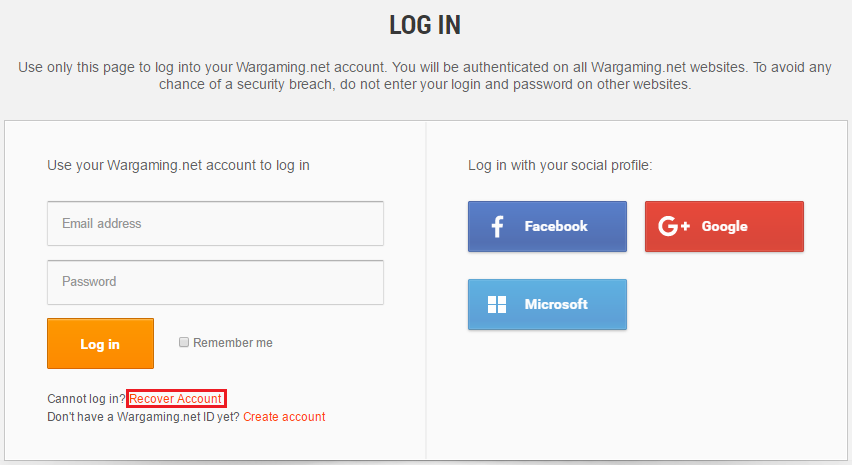The image size is (852, 465).
Task: Focus the Password input field
Action: 215,282
